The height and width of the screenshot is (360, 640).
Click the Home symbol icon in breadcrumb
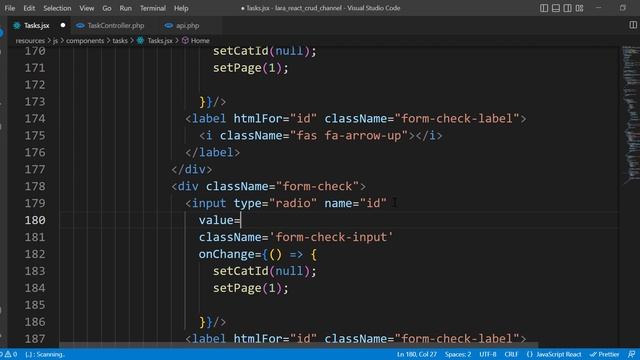185,40
